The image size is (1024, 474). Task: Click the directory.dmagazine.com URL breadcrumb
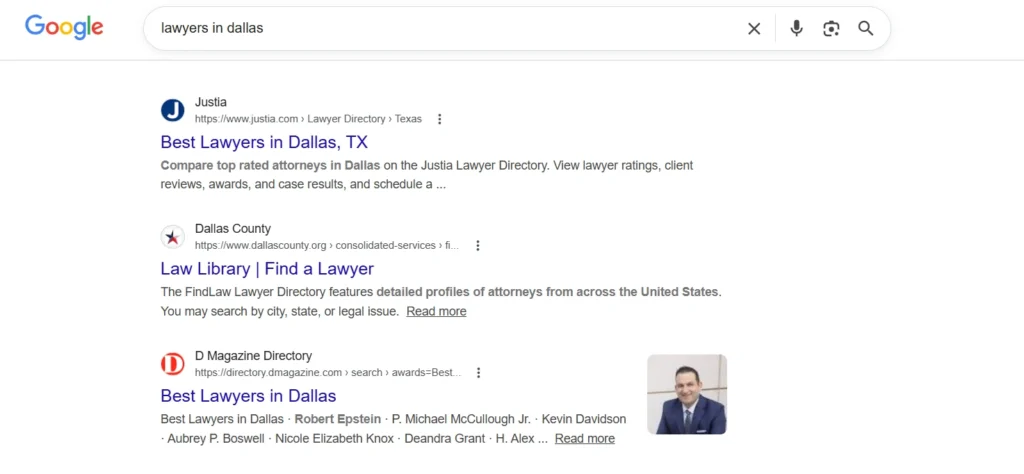328,373
